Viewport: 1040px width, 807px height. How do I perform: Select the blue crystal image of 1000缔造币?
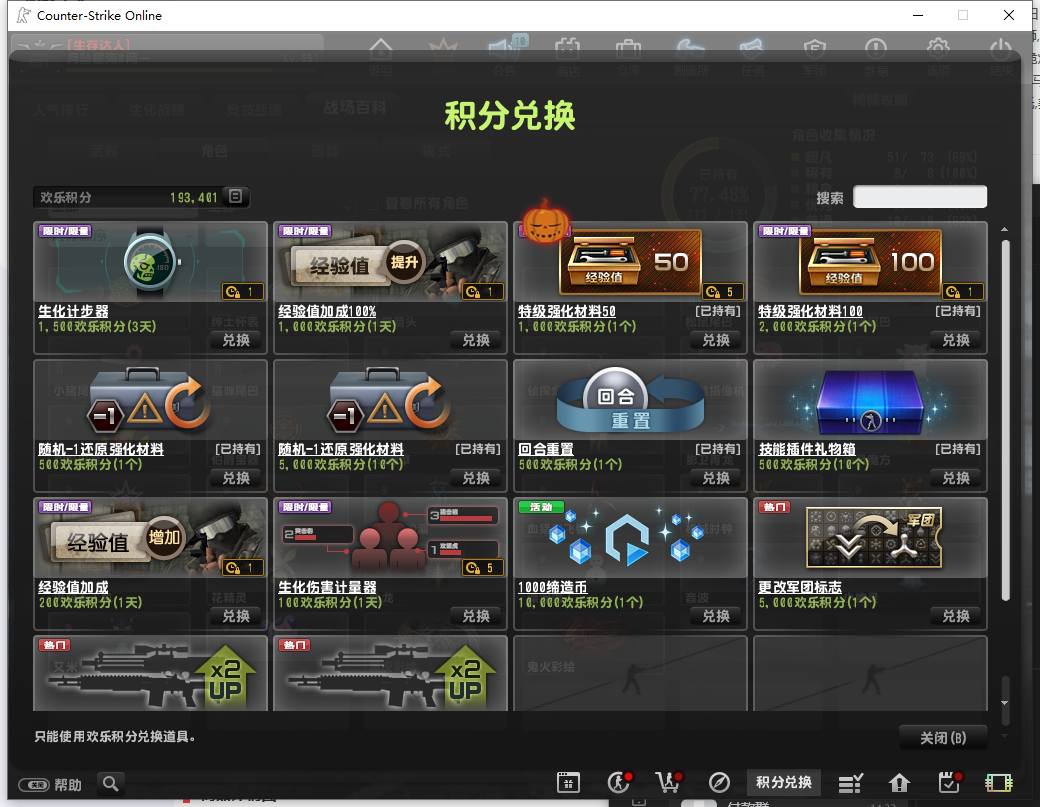630,538
